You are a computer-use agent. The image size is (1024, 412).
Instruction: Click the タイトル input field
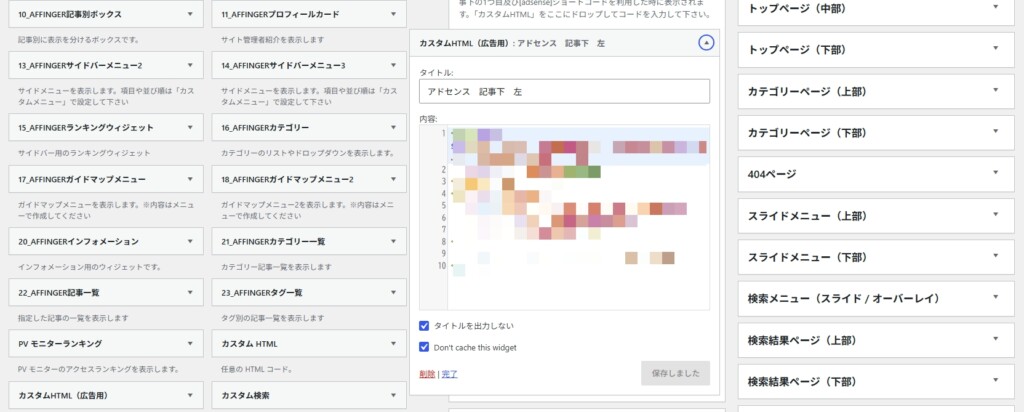tap(564, 91)
